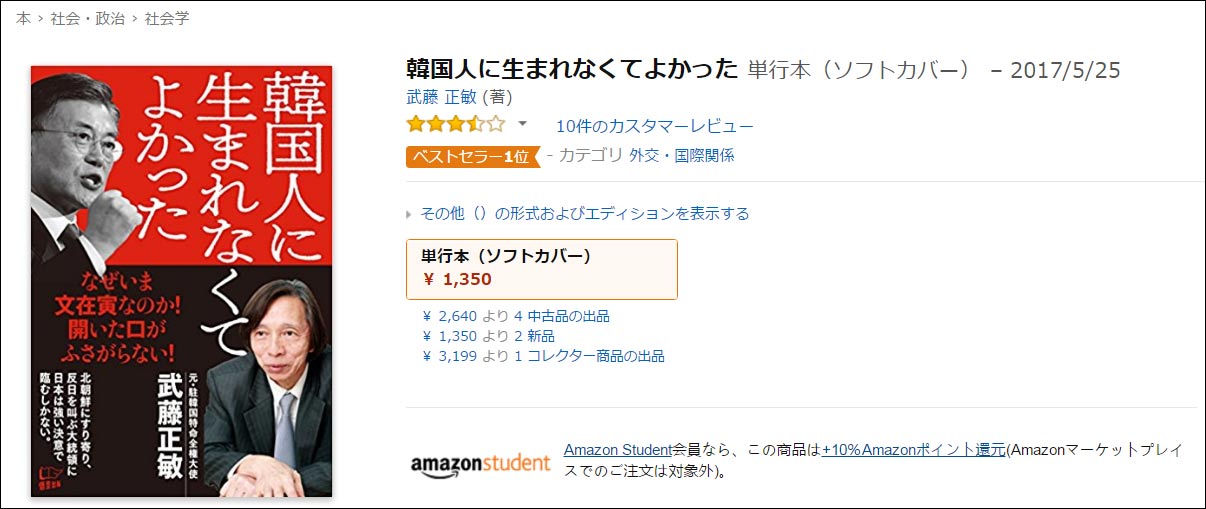Open the +10%Amazonポイント還元 link
1206x509 pixels.
coord(913,450)
